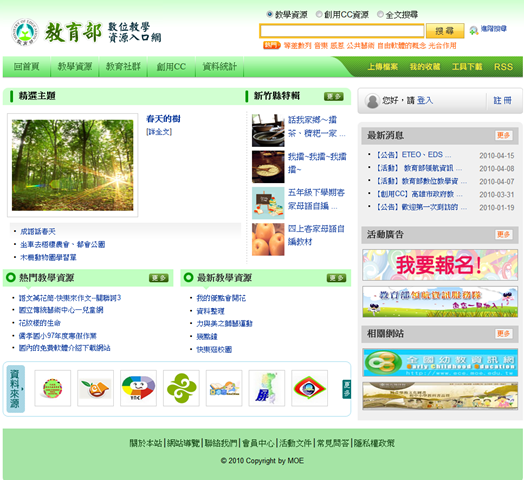Open 聯絡我們 footer link
524x480 pixels.
(x=221, y=443)
